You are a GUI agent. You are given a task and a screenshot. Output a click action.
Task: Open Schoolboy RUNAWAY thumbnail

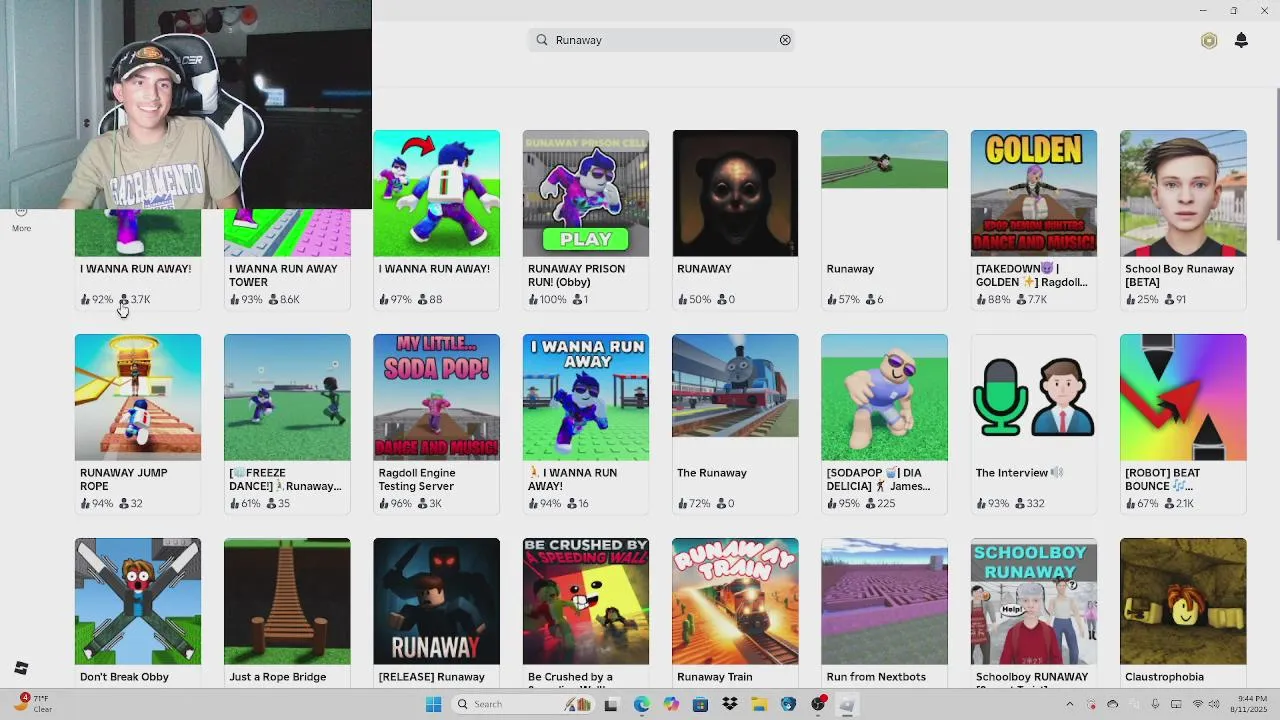coord(1033,601)
